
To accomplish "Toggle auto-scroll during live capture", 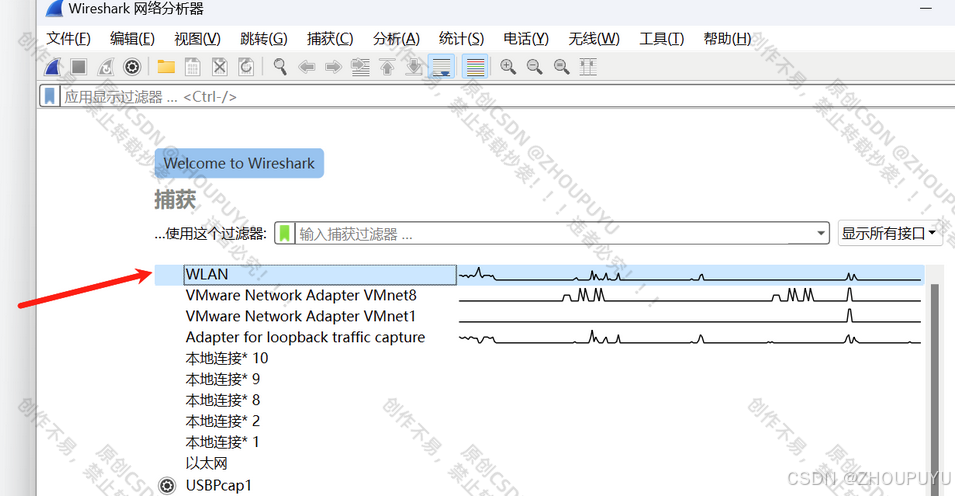I will pos(442,66).
